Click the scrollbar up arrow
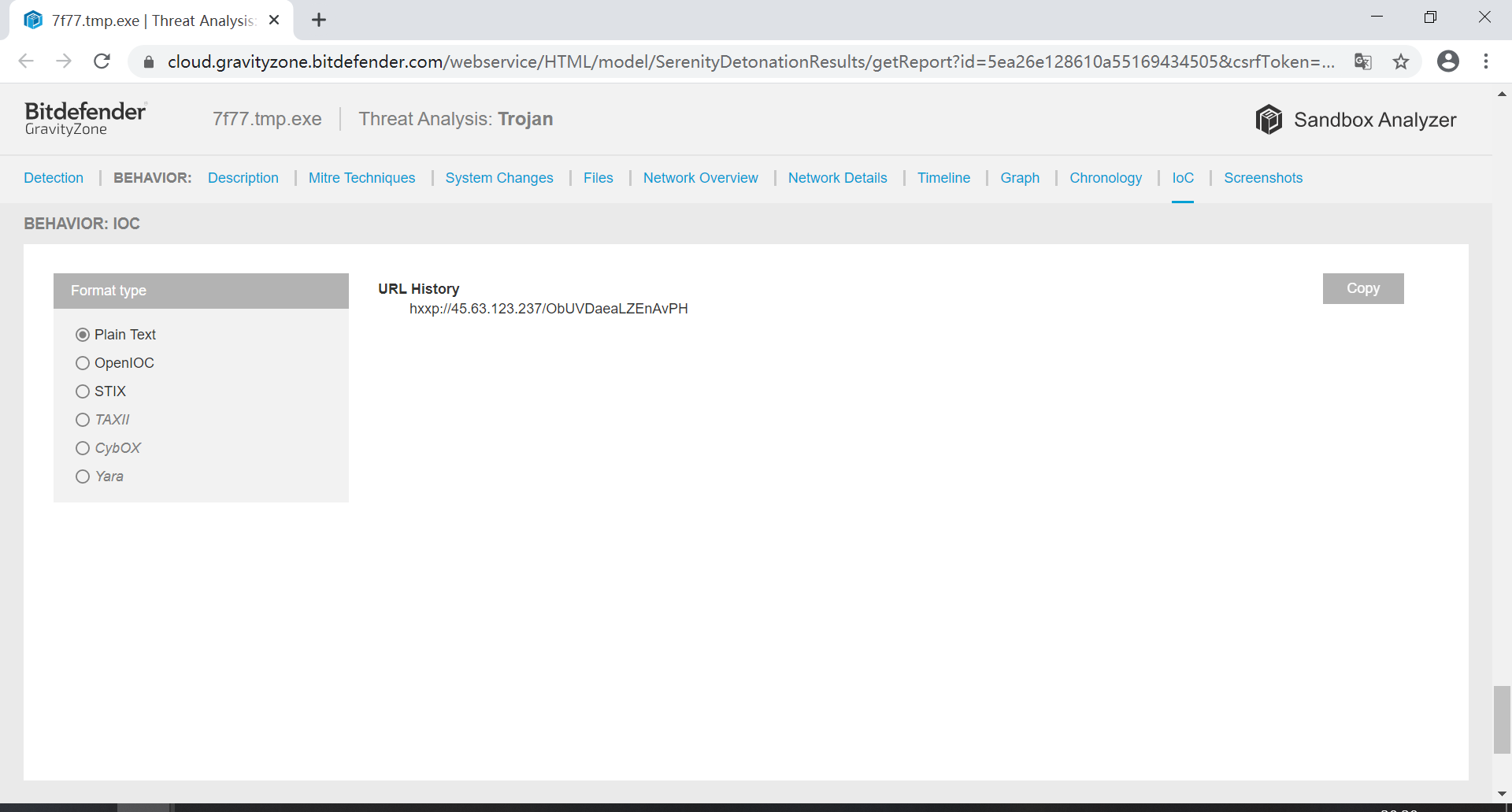This screenshot has width=1512, height=812. [x=1502, y=94]
